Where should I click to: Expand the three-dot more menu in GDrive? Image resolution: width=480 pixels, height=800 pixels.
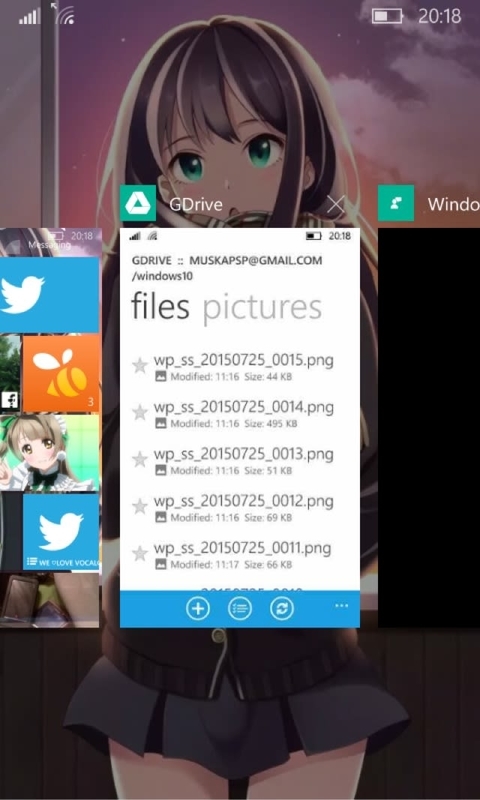tap(341, 606)
